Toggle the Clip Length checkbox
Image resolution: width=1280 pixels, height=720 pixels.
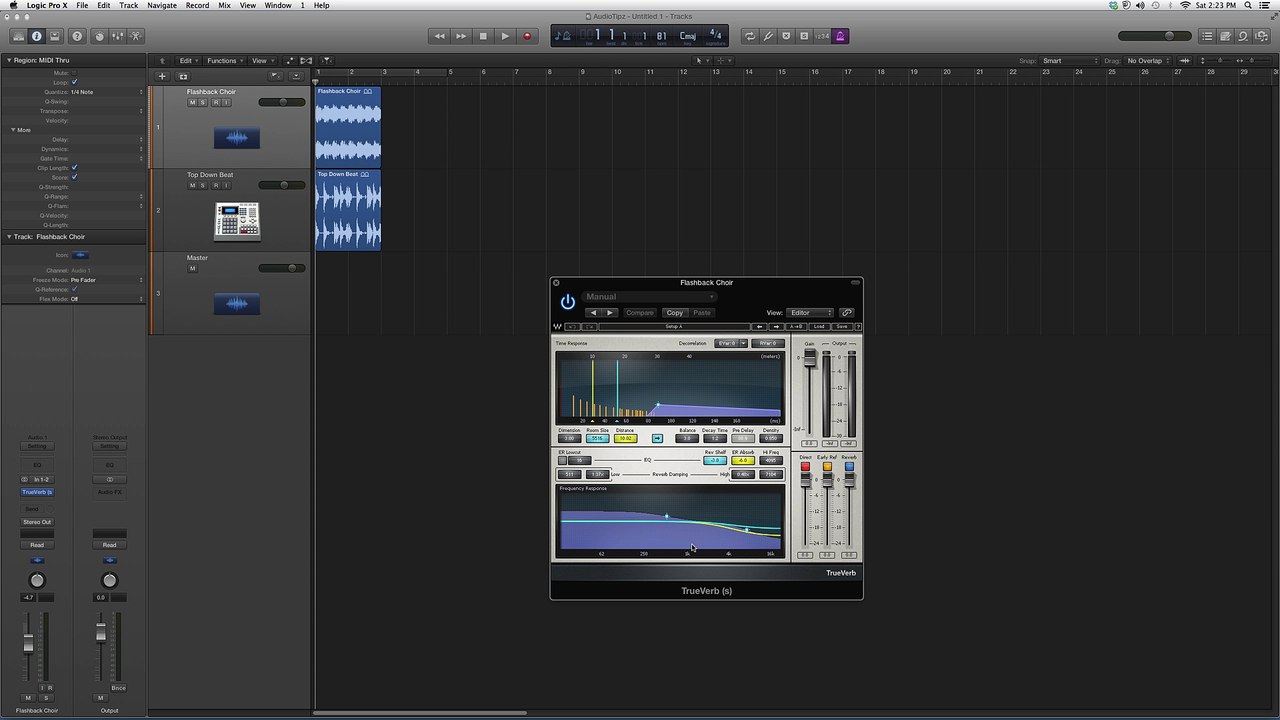point(74,168)
